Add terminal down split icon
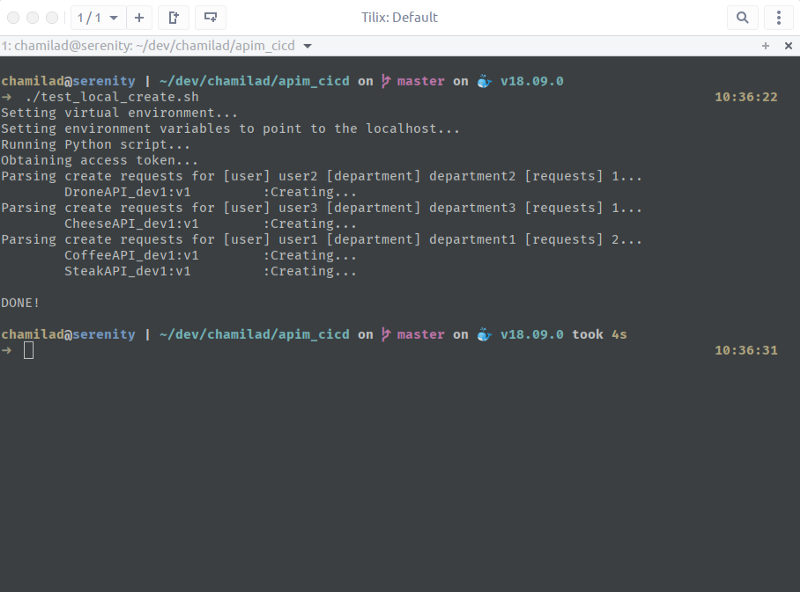The width and height of the screenshot is (800, 592). click(210, 18)
